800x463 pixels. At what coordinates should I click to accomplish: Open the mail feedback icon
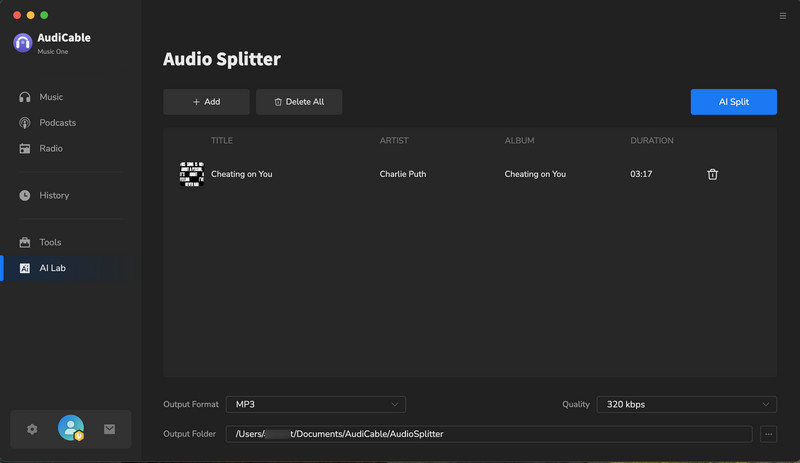109,429
